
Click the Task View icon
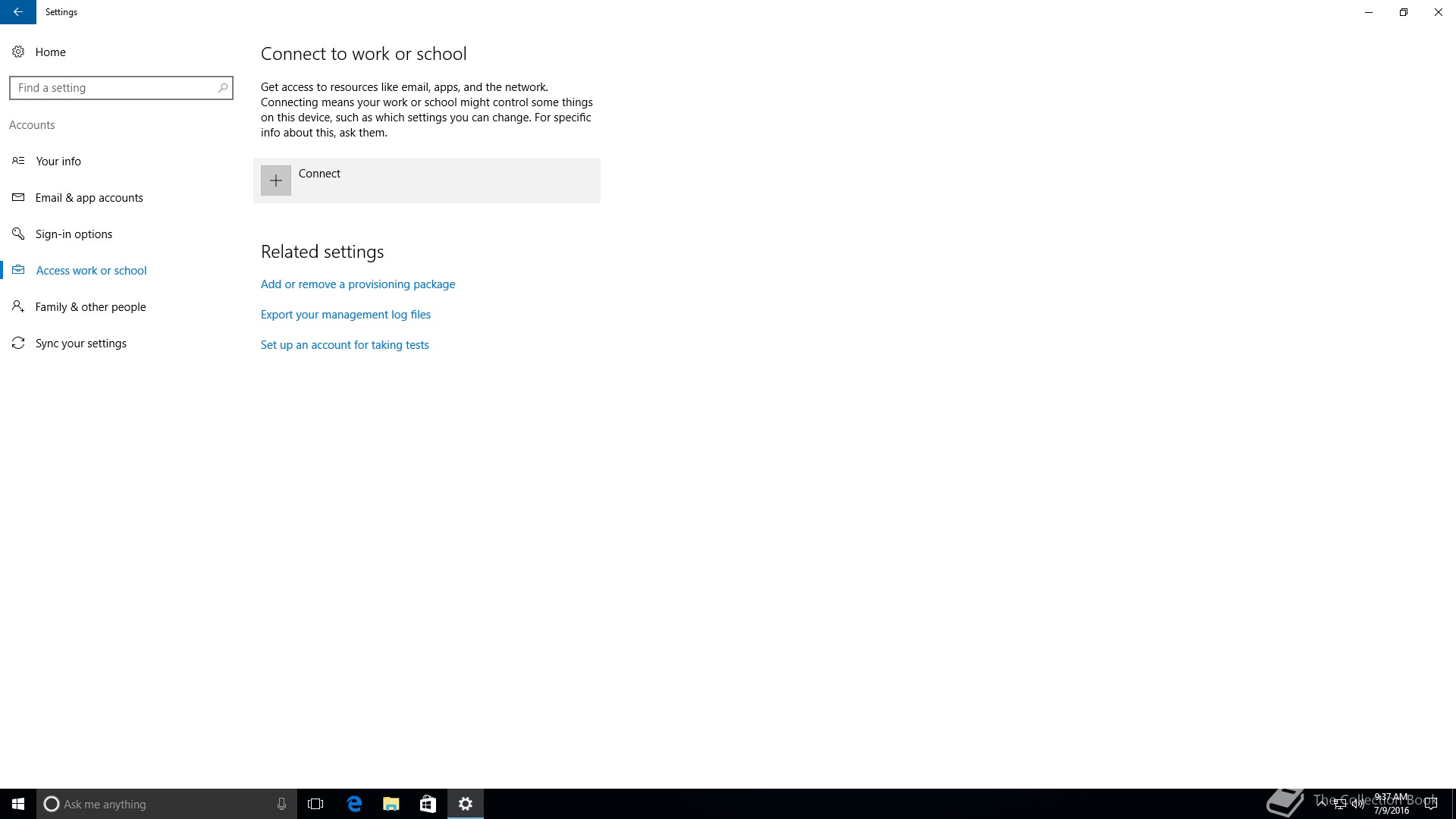(315, 804)
